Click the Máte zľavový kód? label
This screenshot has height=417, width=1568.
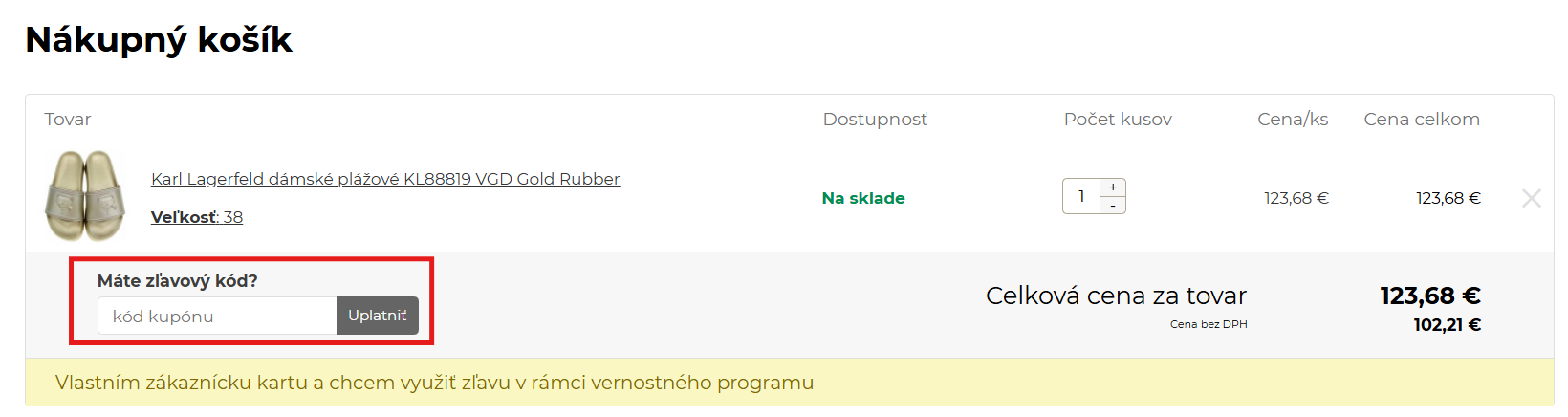178,280
